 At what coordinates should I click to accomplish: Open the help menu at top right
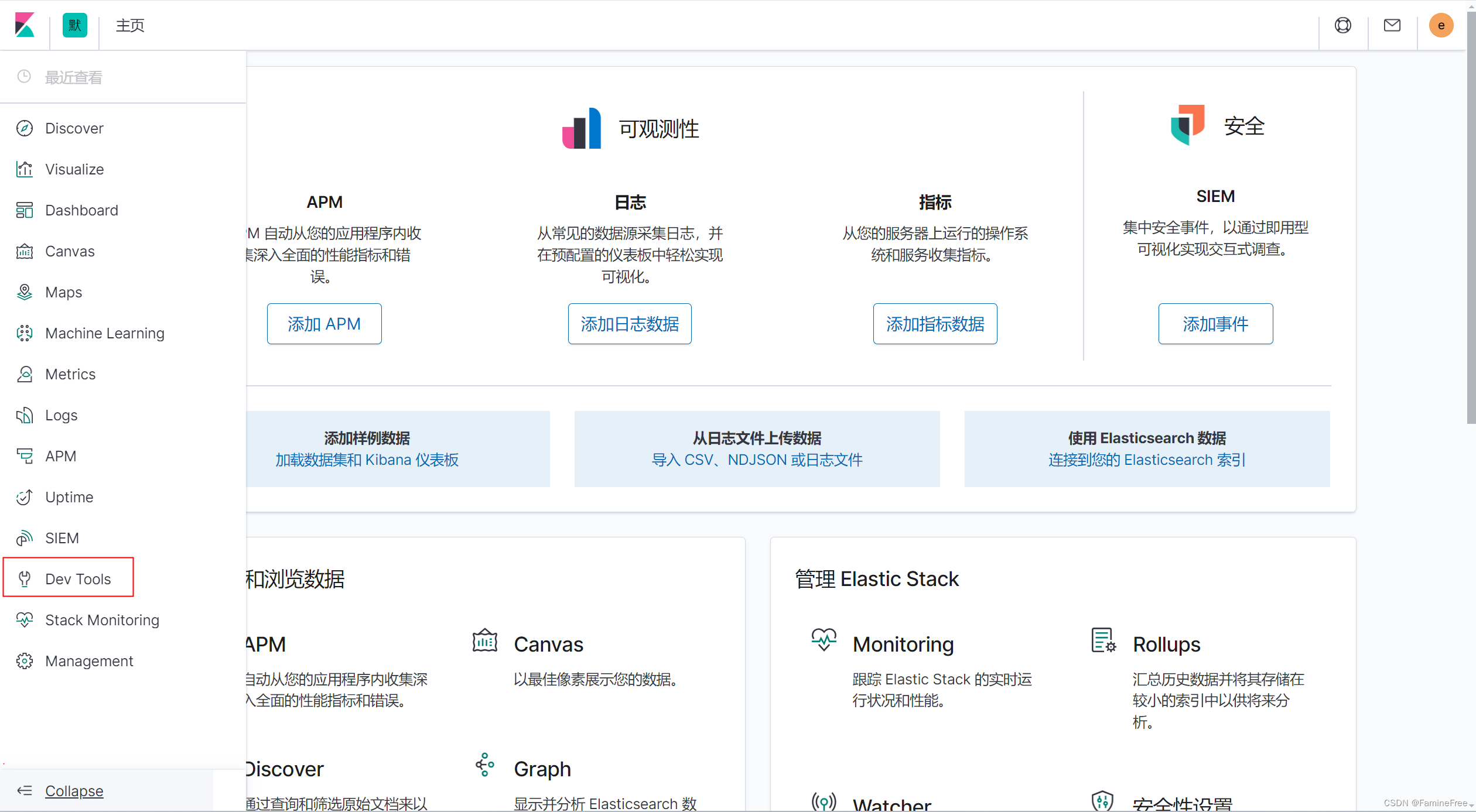click(x=1343, y=25)
